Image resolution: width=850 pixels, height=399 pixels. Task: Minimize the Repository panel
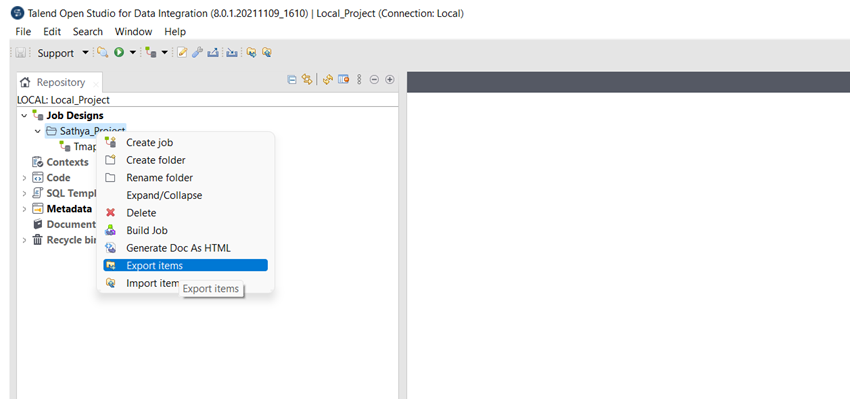pos(374,80)
